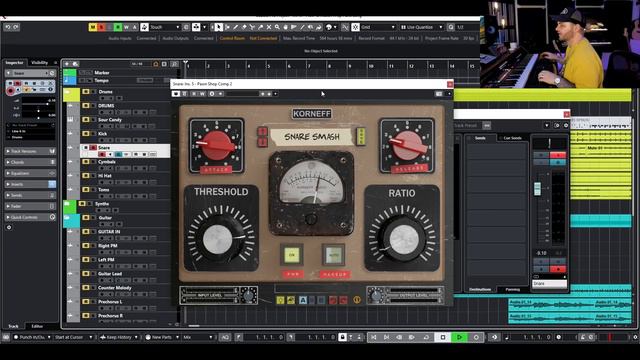Toggle the green R read automation button
This screenshot has height=360, width=640.
[x=118, y=27]
